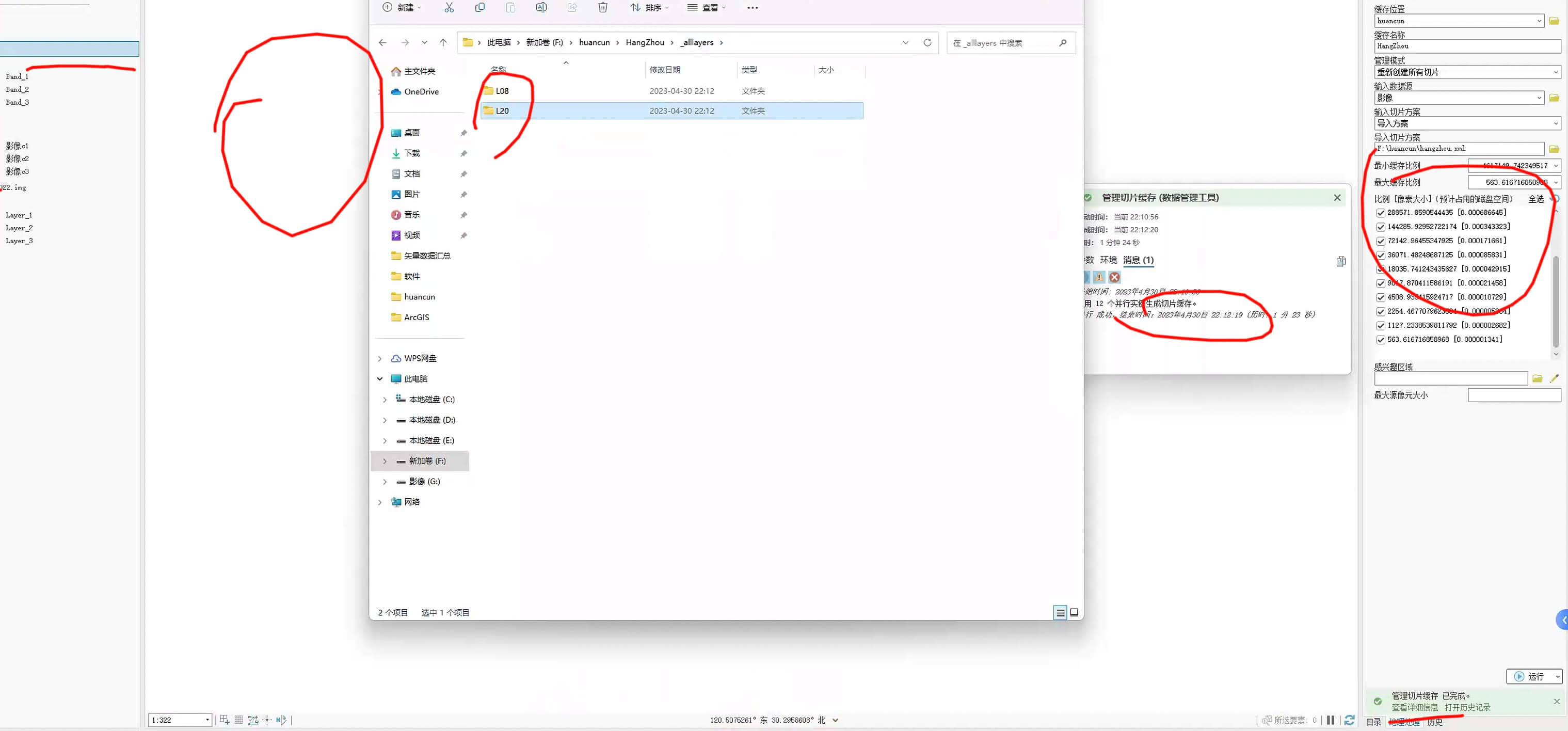Open the map scale 1:322 dropdown
This screenshot has width=1568, height=731.
point(207,720)
